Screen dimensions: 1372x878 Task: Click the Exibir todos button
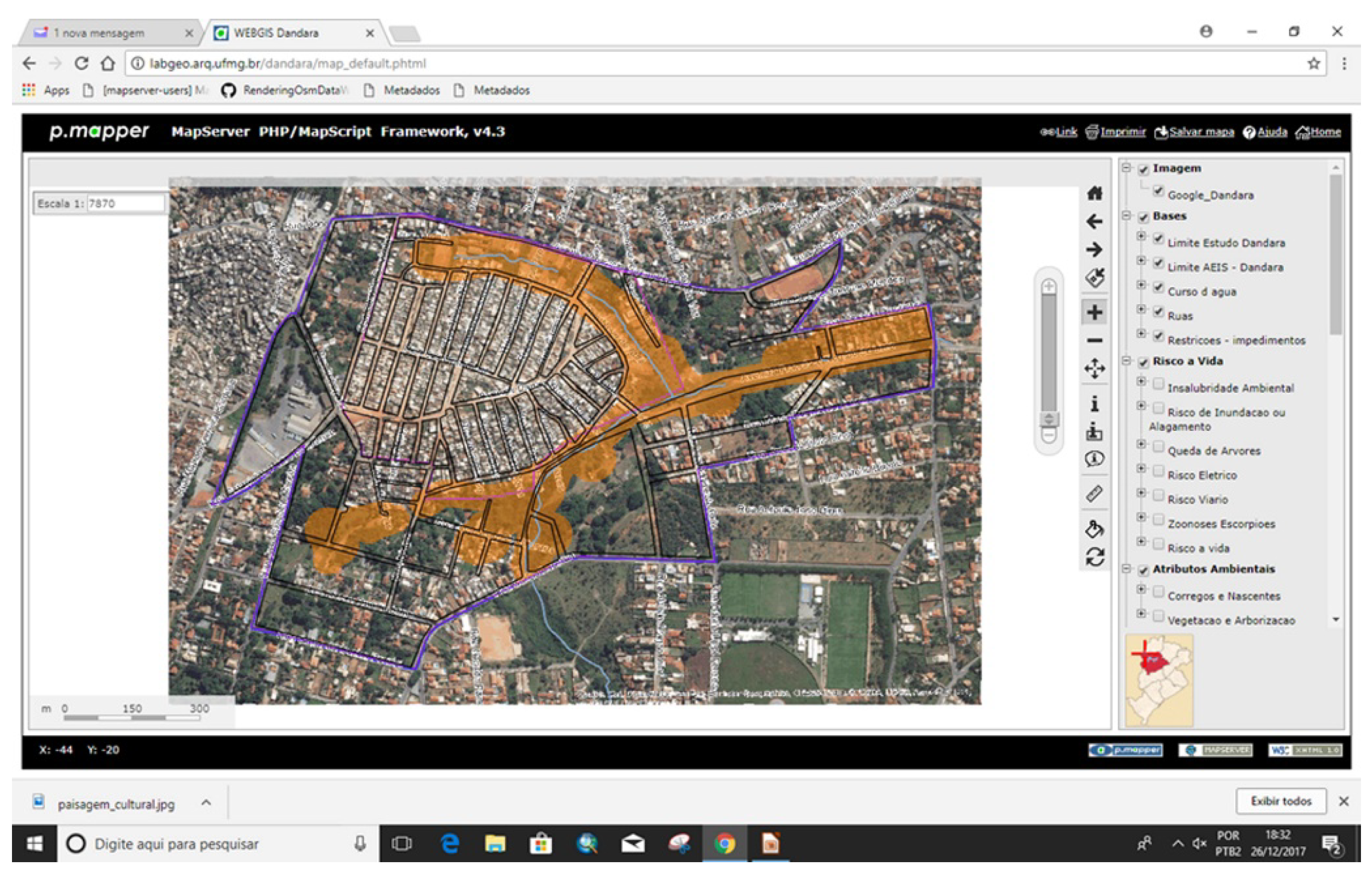(1281, 801)
